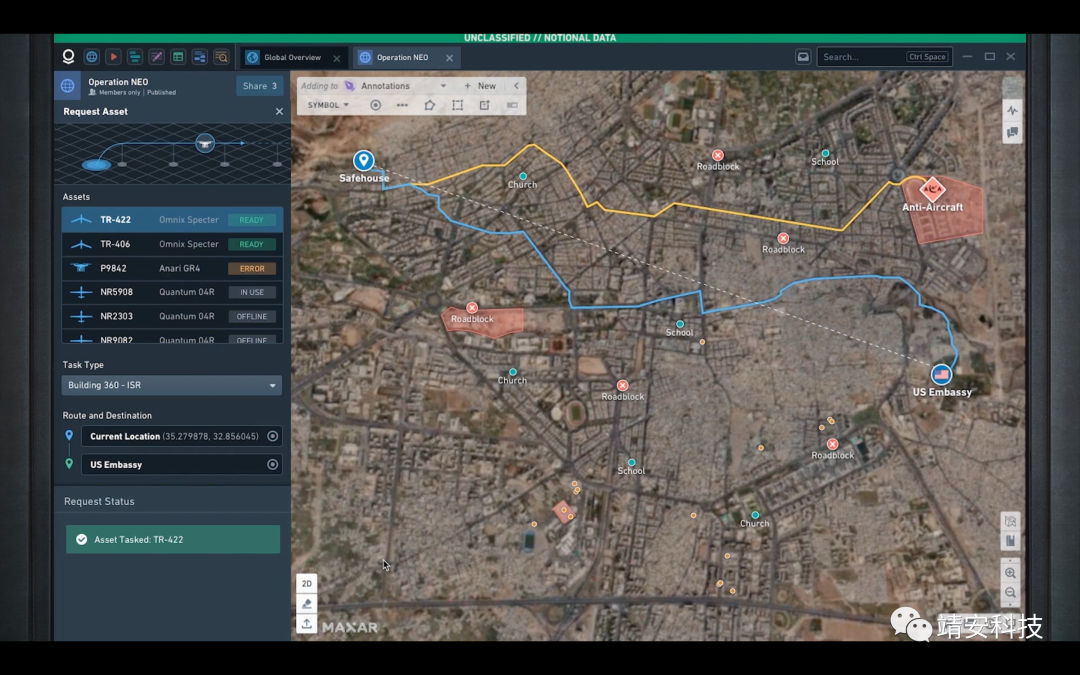Click the Anti-Aircraft diamond marker
1080x675 pixels.
pos(932,188)
